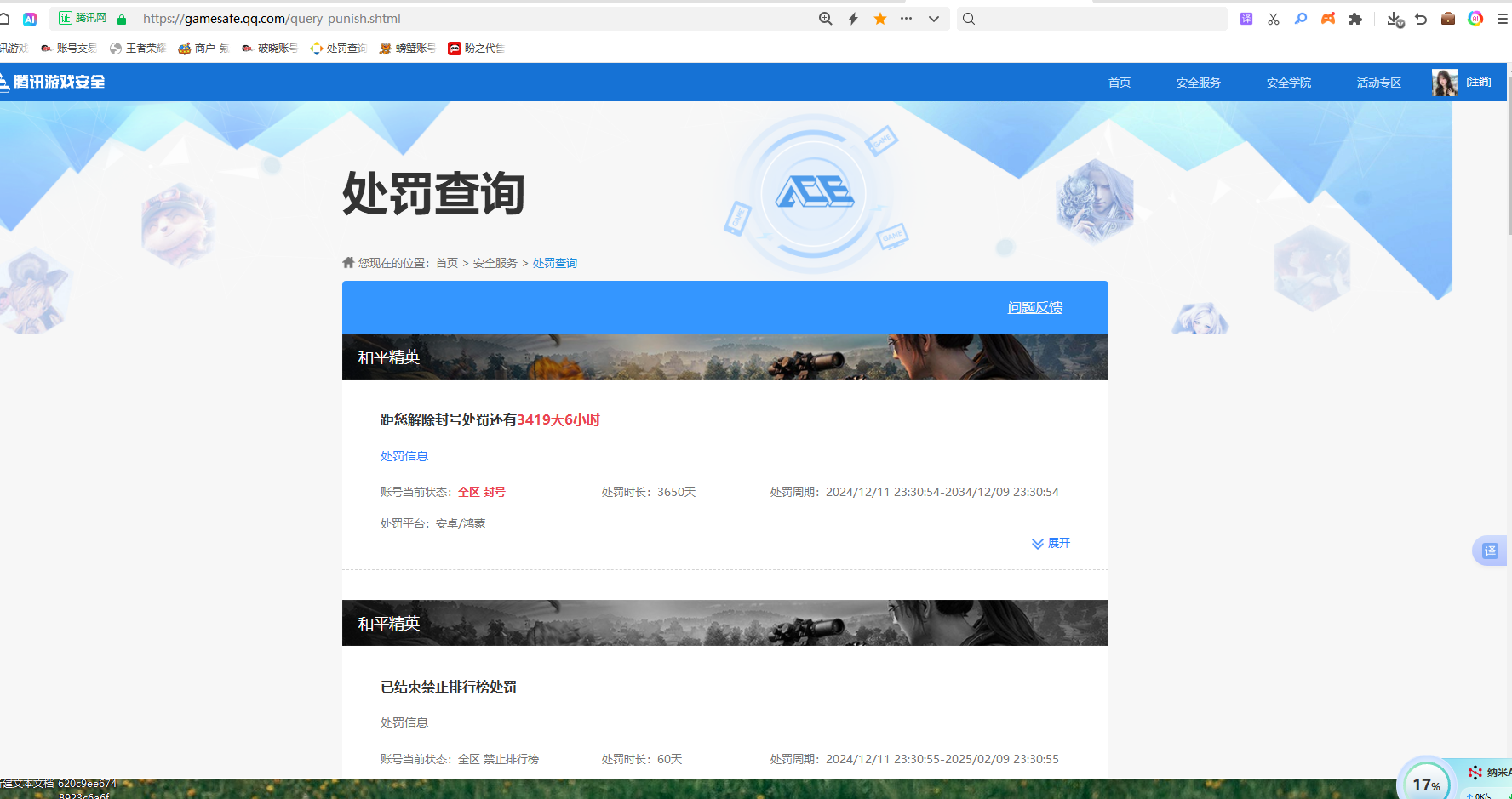Image resolution: width=1512 pixels, height=799 pixels.
Task: Open the 问题反馈 feedback link
Action: point(1035,307)
